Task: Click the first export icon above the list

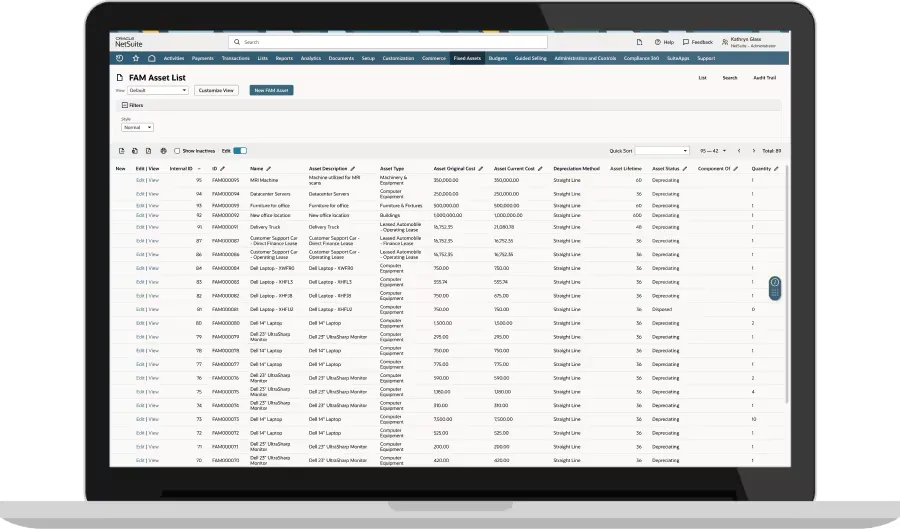Action: pyautogui.click(x=122, y=151)
